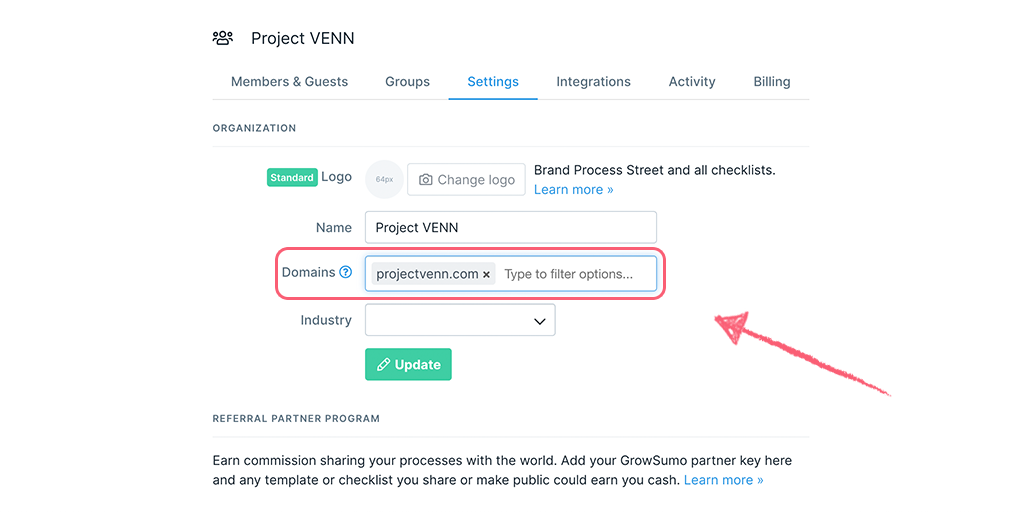Click the Industry dropdown chevron arrow
This screenshot has width=1024, height=512.
[x=539, y=321]
